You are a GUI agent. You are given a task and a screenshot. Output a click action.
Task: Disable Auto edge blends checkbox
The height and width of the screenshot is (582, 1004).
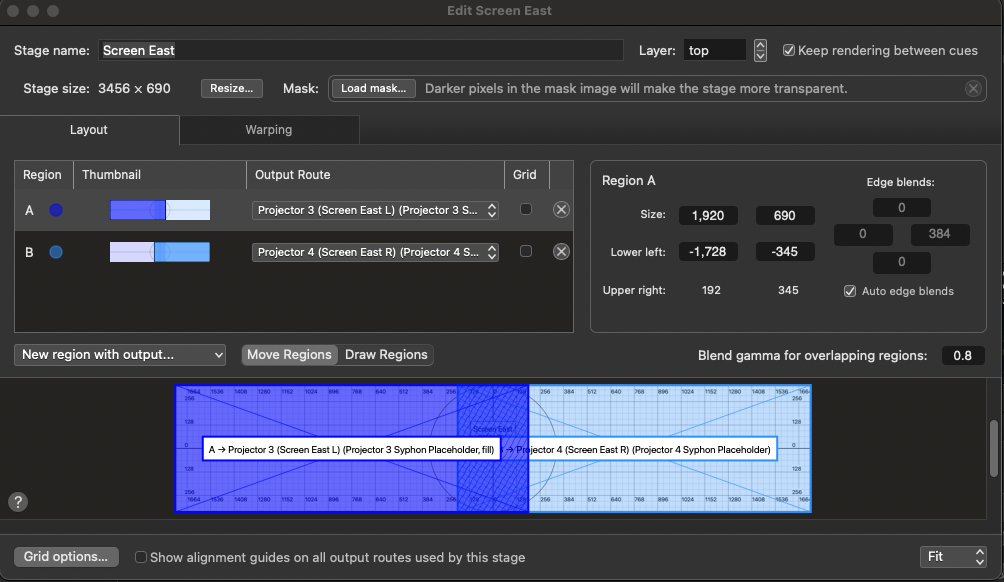coord(850,291)
